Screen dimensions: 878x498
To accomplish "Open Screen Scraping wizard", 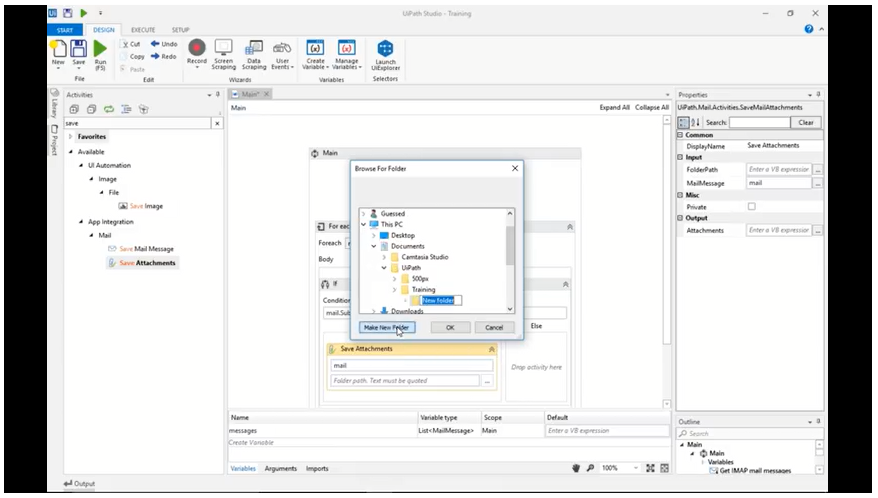I will pyautogui.click(x=223, y=54).
